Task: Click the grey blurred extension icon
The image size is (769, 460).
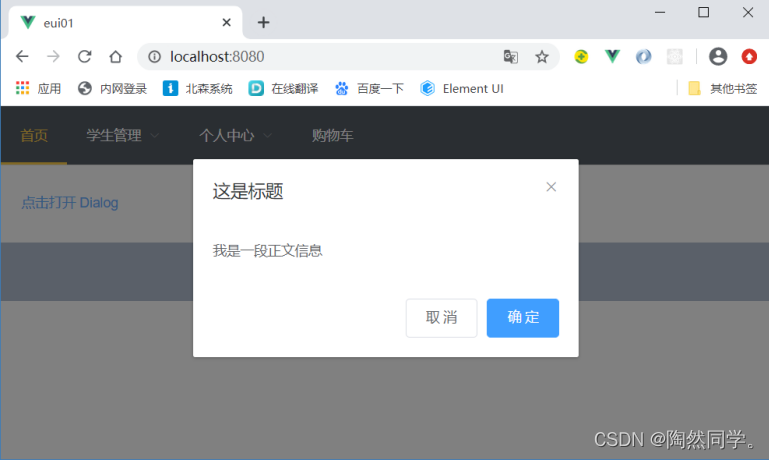Action: [675, 57]
